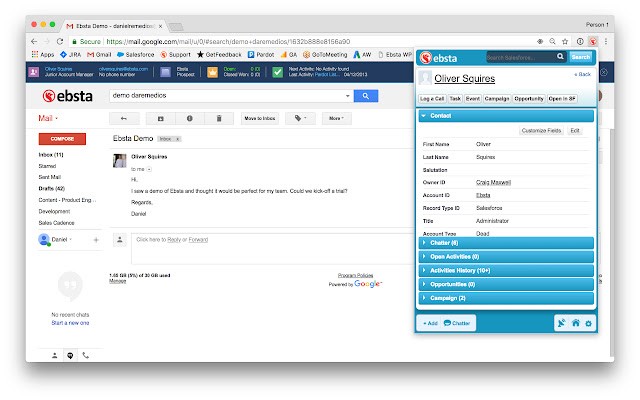This screenshot has height=400, width=640.
Task: Open the Ebsta panel home icon
Action: click(576, 323)
